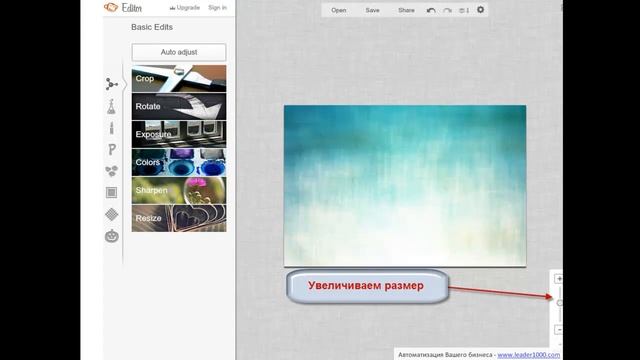Open the Effects flask icon

[111, 106]
